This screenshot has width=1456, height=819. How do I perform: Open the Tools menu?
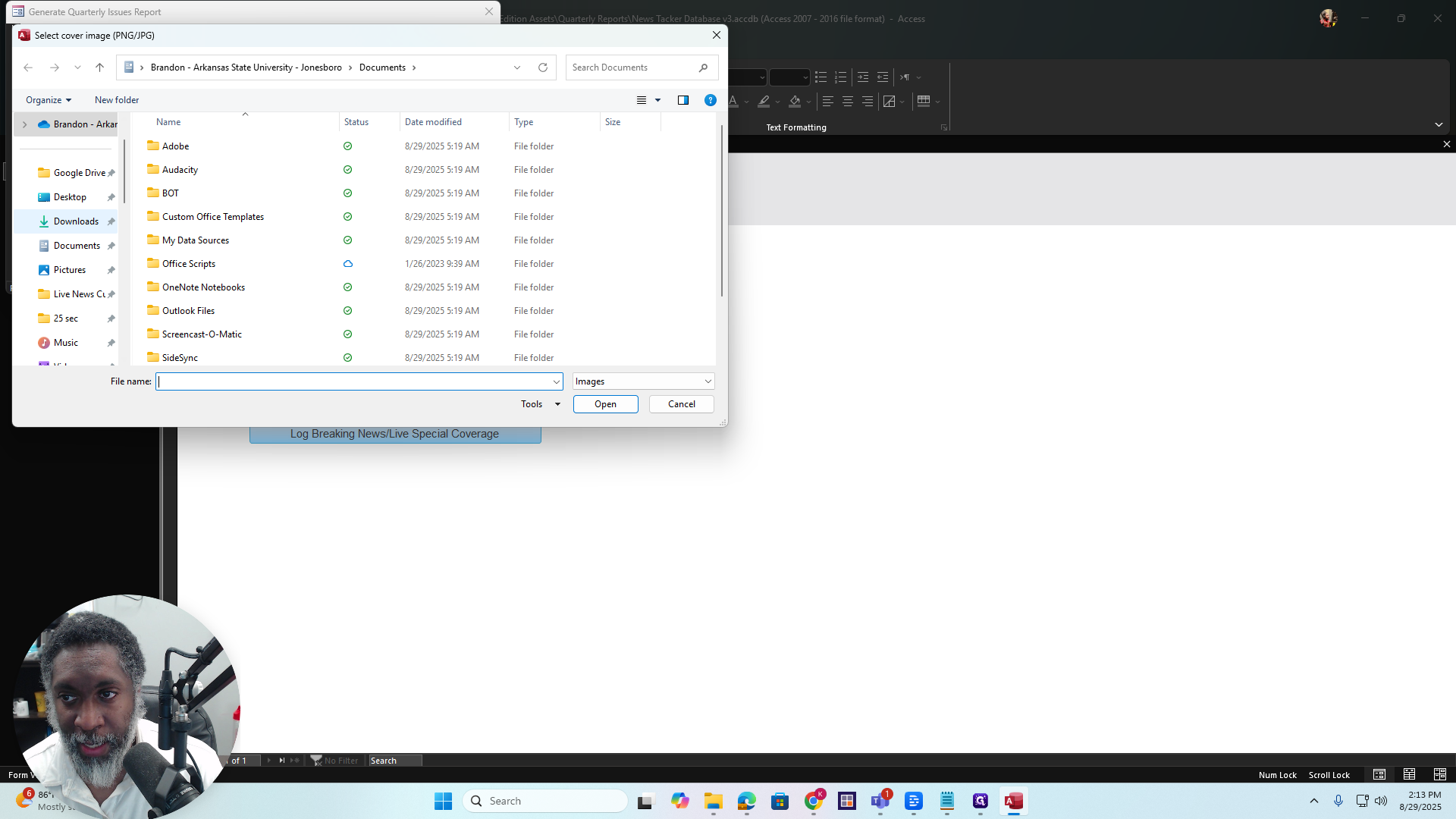coord(540,404)
